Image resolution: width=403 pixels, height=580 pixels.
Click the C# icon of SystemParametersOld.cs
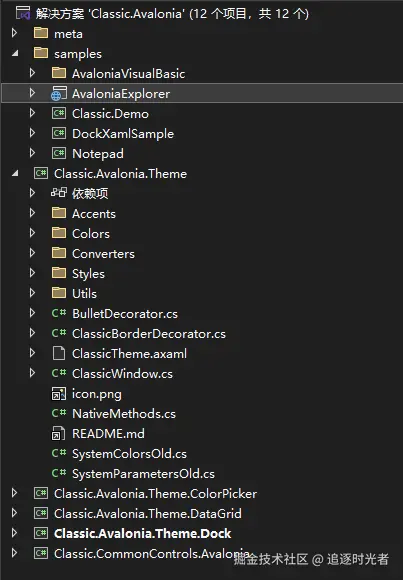coord(59,473)
